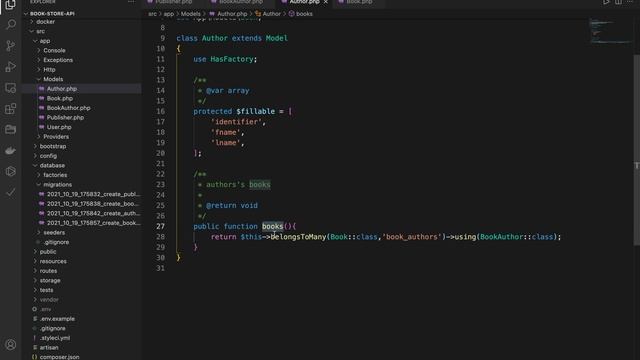Screen dimensions: 640x360
Task: Click the Author class breadcrumb
Action: tap(271, 14)
